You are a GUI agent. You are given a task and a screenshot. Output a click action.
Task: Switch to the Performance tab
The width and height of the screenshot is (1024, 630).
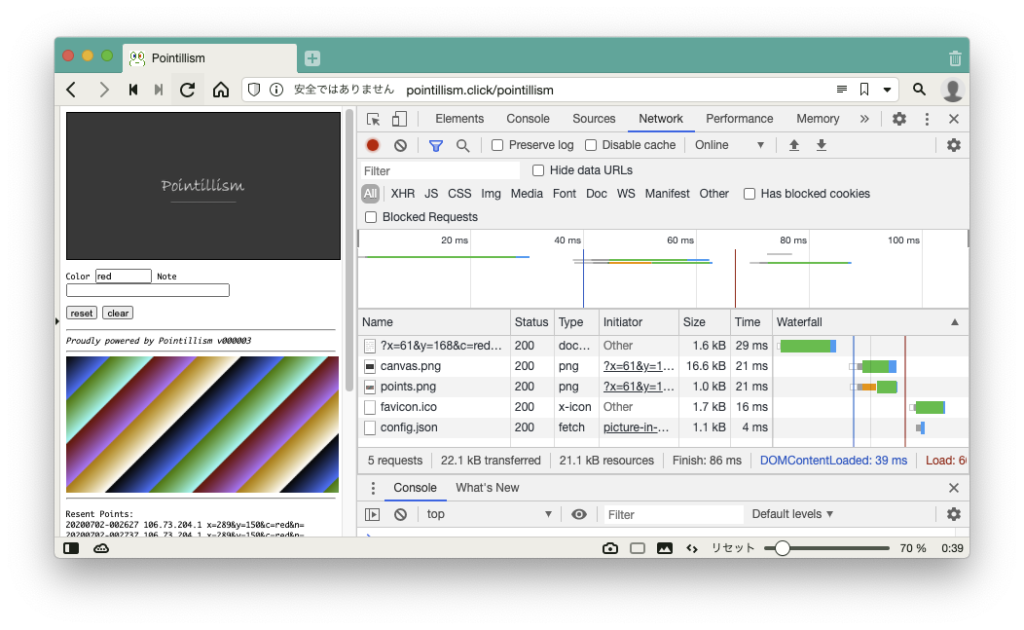pos(739,119)
